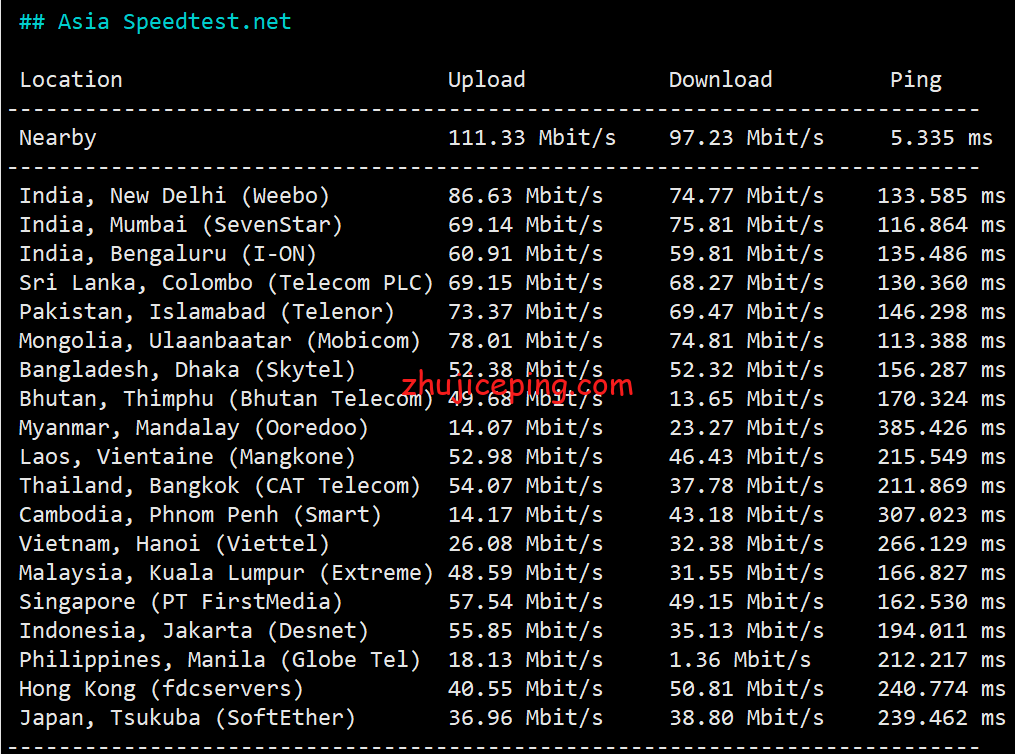Select "Hong Kong (fdcservers)" location
The width and height of the screenshot is (1015, 754).
click(162, 689)
